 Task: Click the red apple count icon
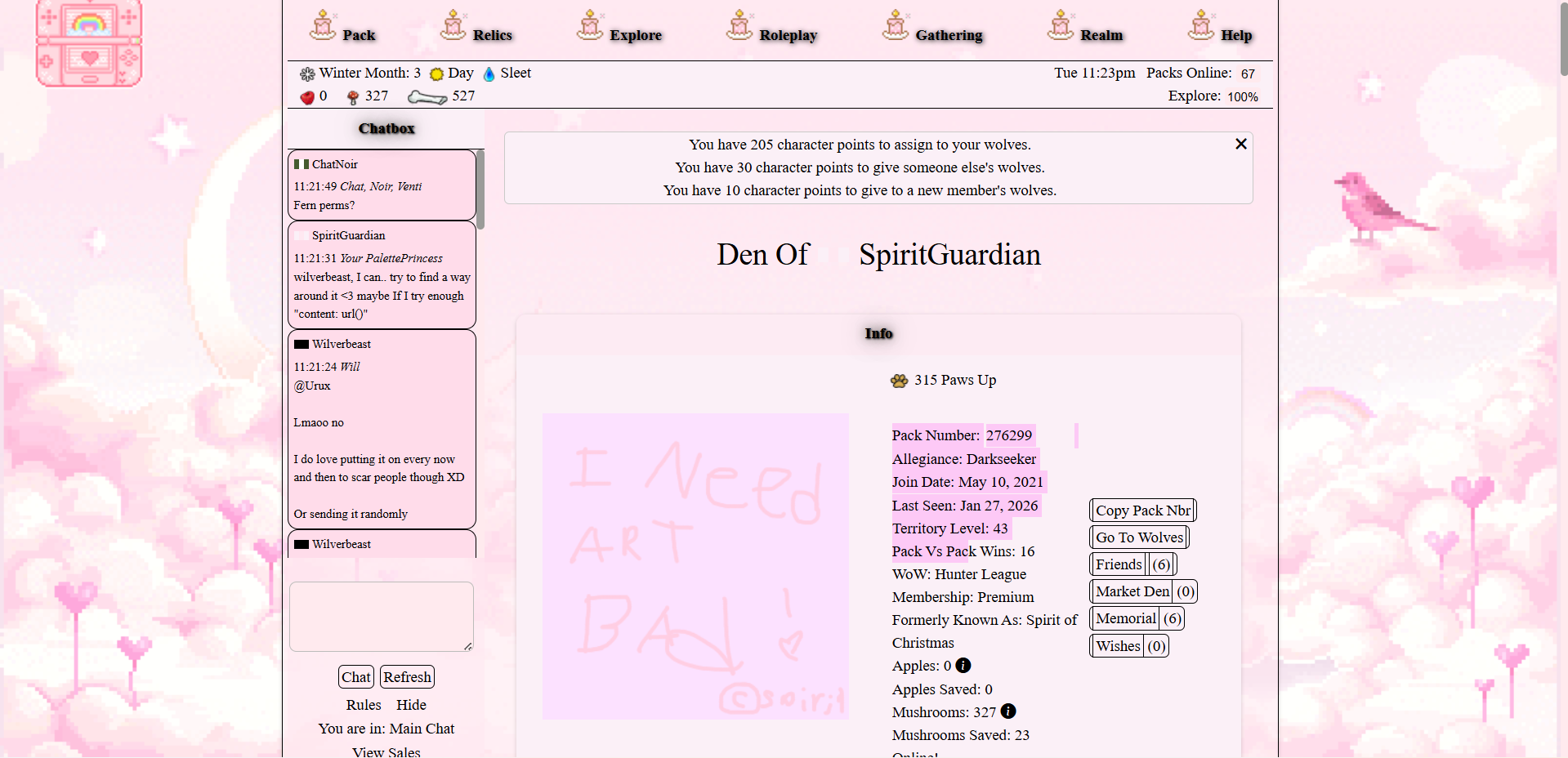click(x=307, y=97)
